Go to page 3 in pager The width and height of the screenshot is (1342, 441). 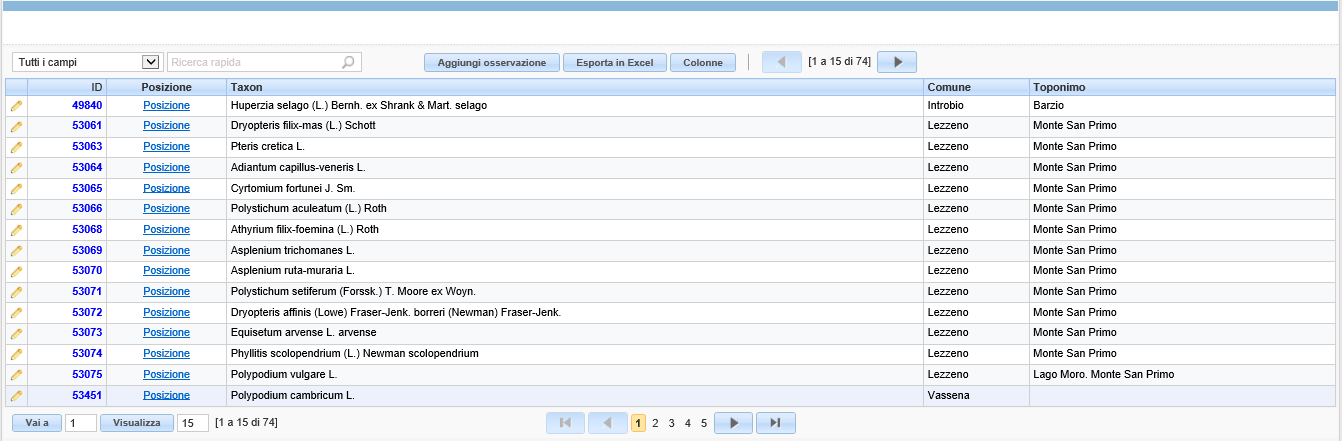click(x=671, y=423)
